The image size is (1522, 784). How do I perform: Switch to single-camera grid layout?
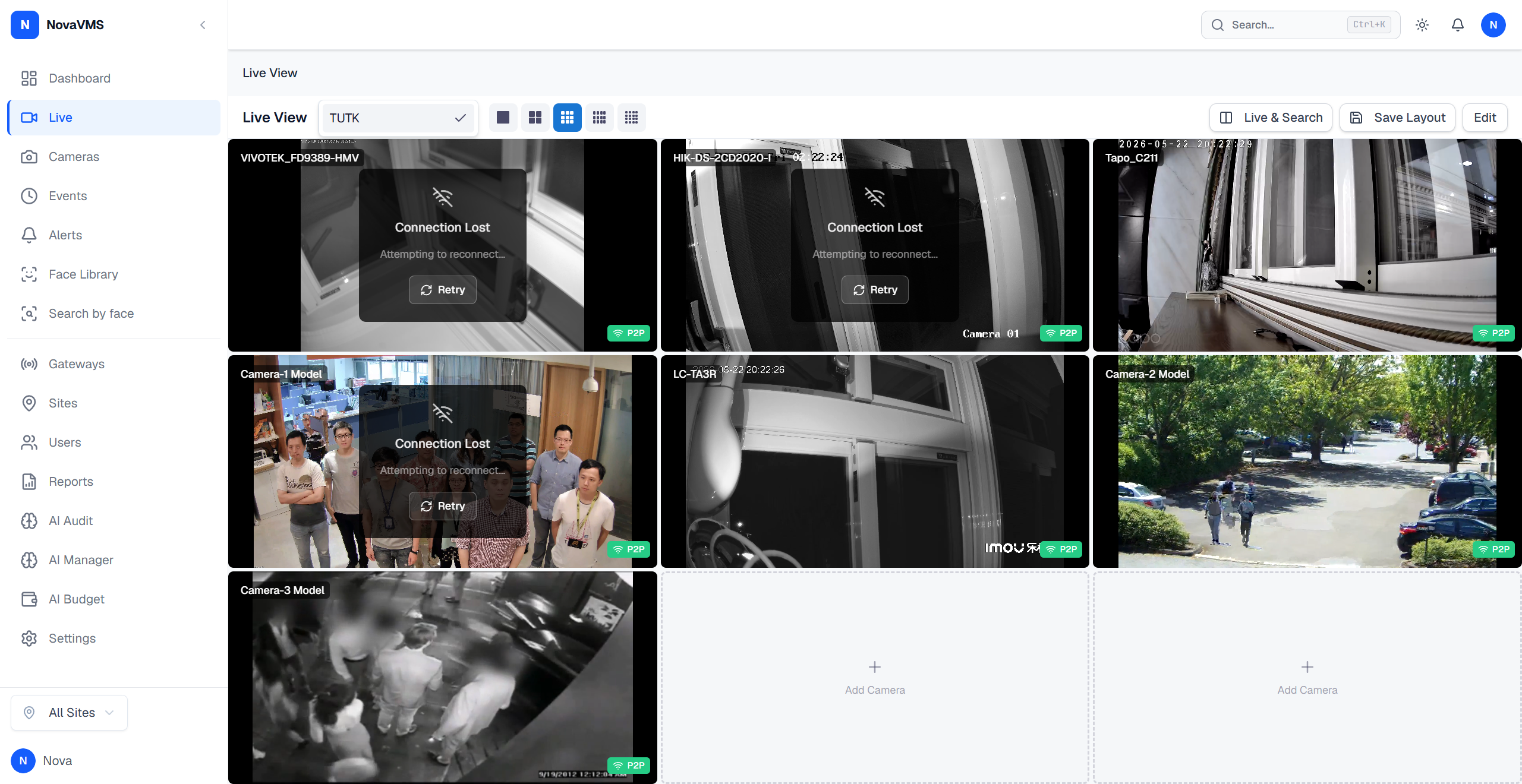(x=503, y=118)
